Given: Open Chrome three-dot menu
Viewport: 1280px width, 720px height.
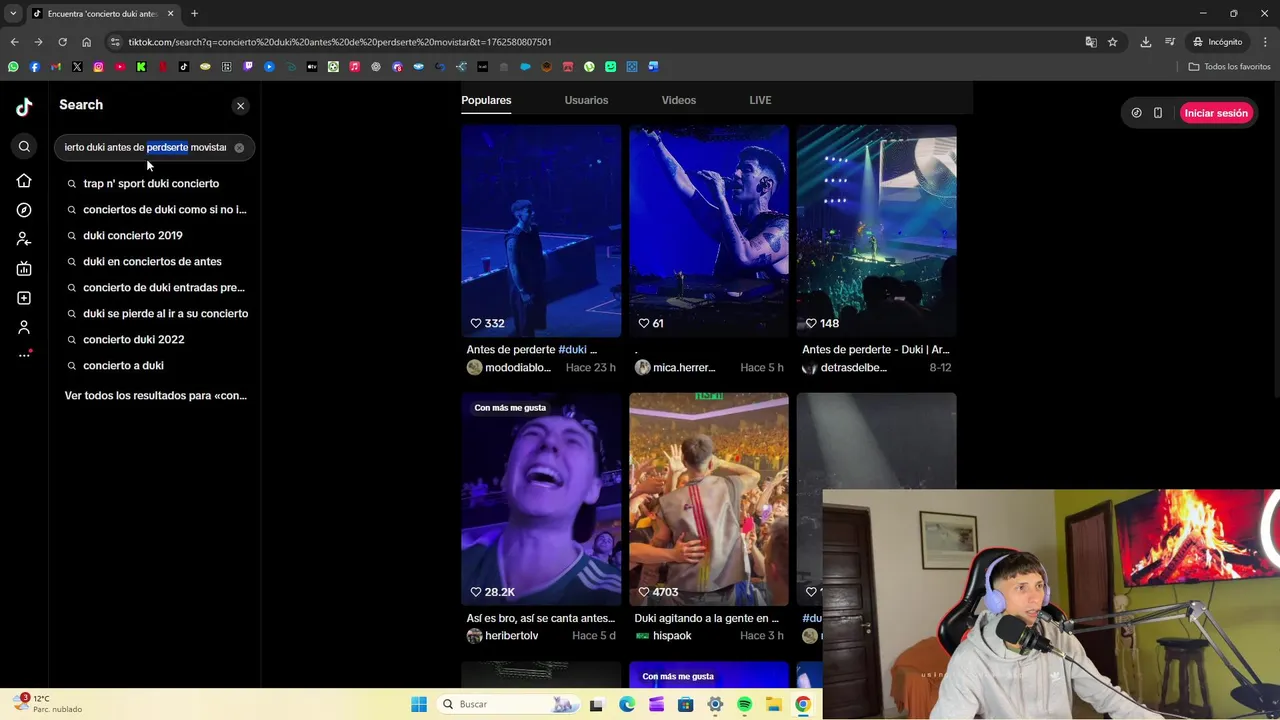Looking at the screenshot, I should [x=1266, y=42].
